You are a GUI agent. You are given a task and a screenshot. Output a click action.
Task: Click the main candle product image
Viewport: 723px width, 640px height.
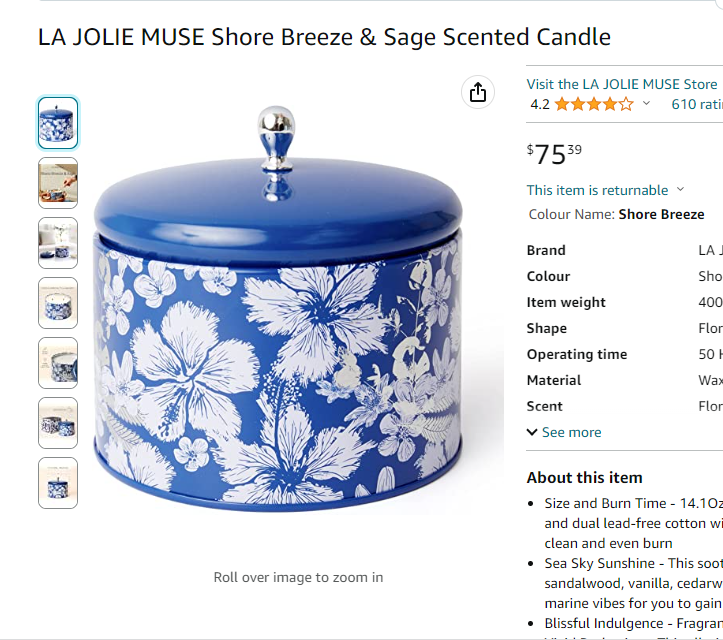click(x=278, y=309)
